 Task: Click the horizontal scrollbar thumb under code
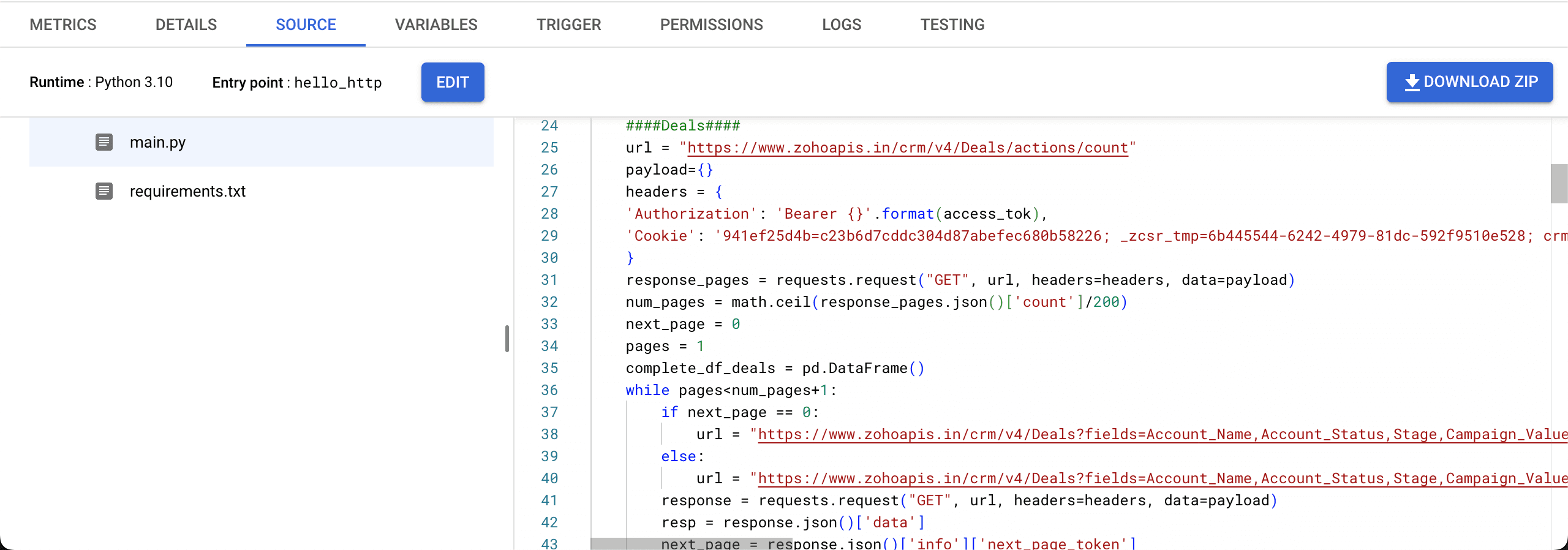point(691,544)
